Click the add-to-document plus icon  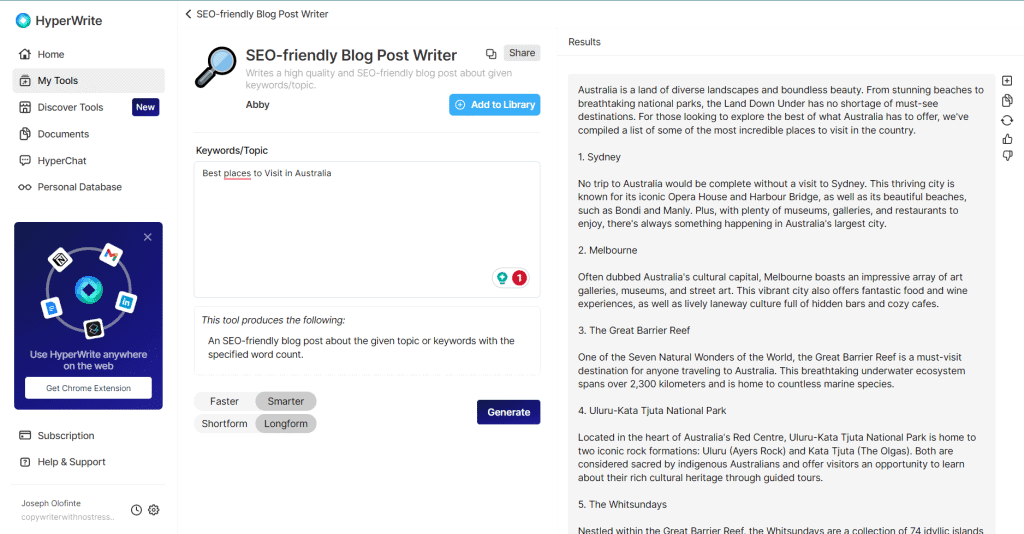[1007, 80]
